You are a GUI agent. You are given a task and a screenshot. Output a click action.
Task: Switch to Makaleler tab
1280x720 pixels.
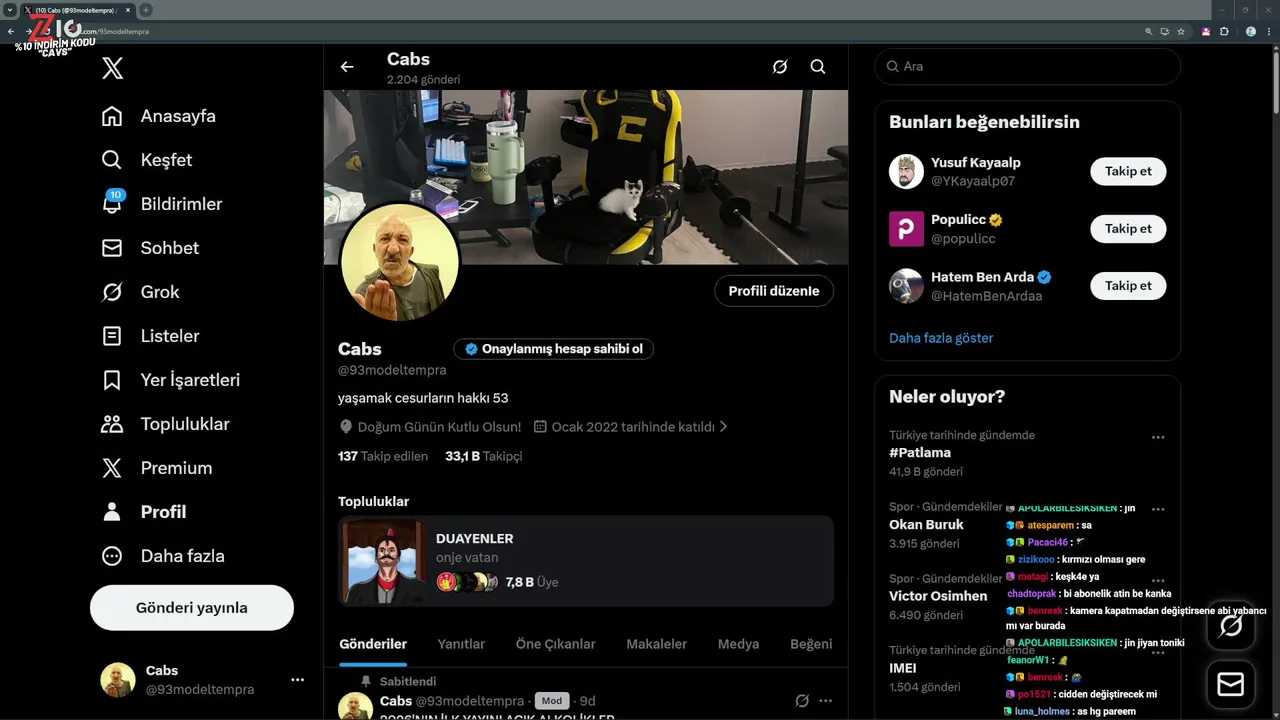657,644
